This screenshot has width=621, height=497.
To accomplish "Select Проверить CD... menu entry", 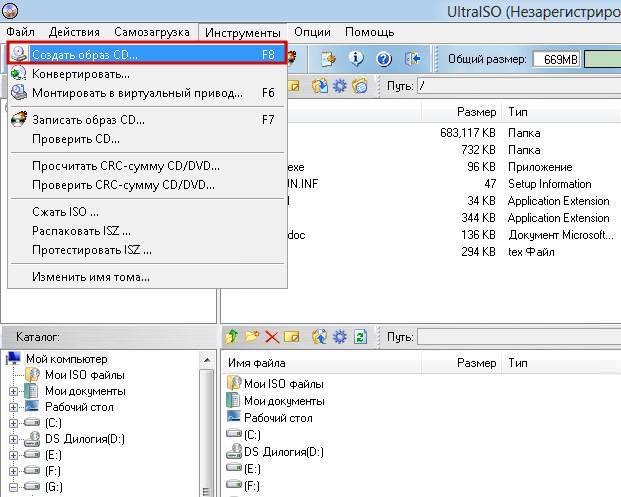I will pos(147,139).
